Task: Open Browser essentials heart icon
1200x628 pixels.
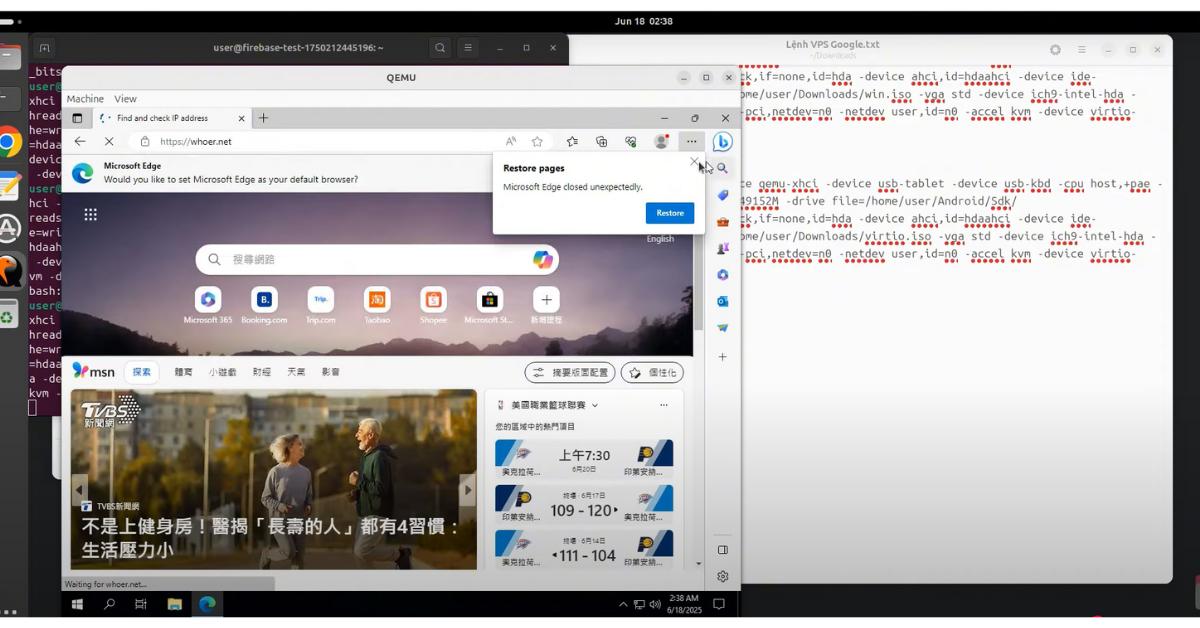Action: point(630,142)
